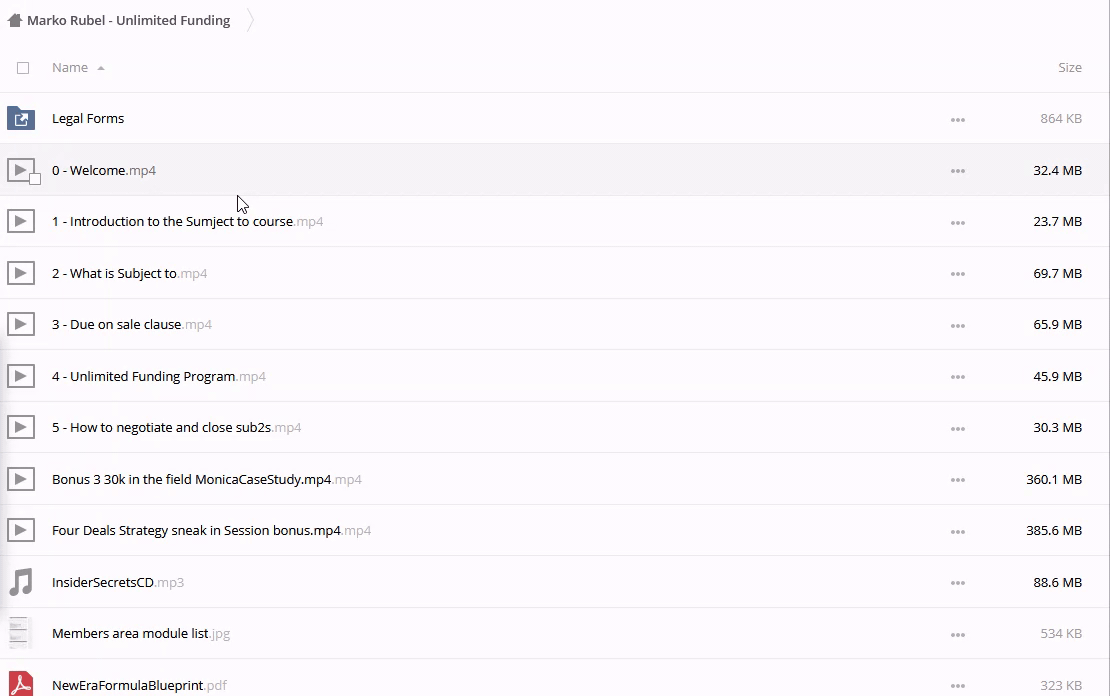The height and width of the screenshot is (696, 1110).
Task: Toggle the select-all checkbox in header
Action: coord(23,68)
